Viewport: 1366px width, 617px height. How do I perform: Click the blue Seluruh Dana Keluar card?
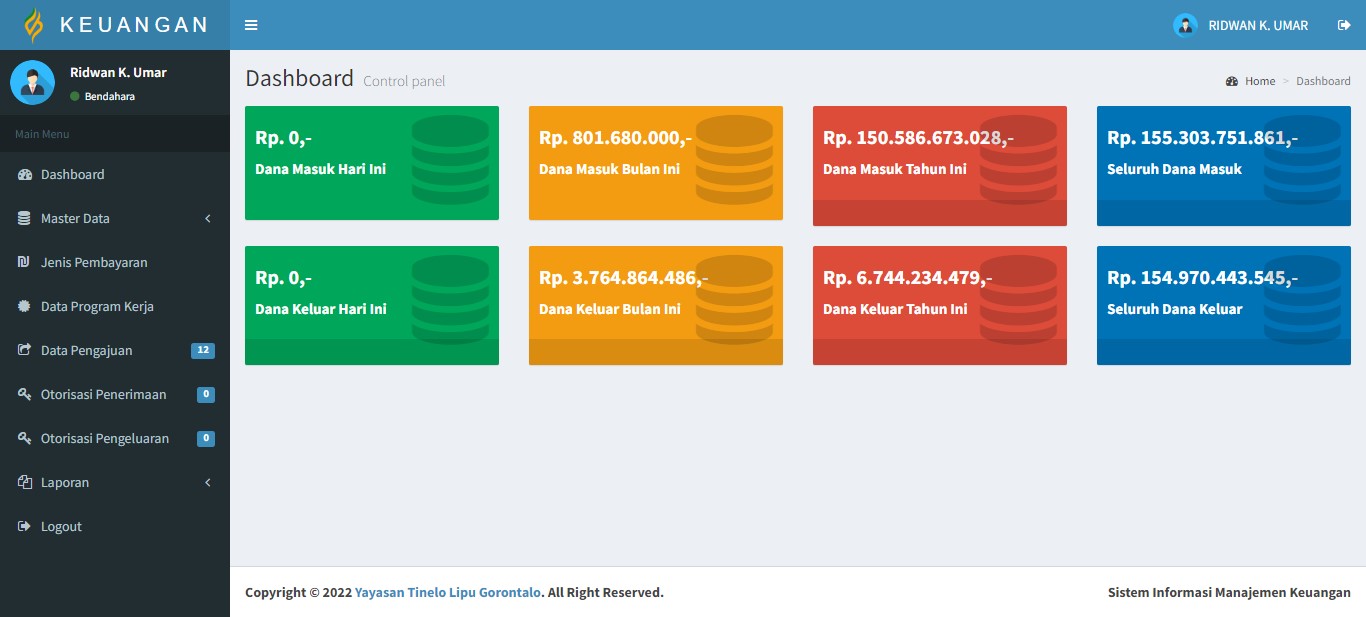pyautogui.click(x=1223, y=305)
